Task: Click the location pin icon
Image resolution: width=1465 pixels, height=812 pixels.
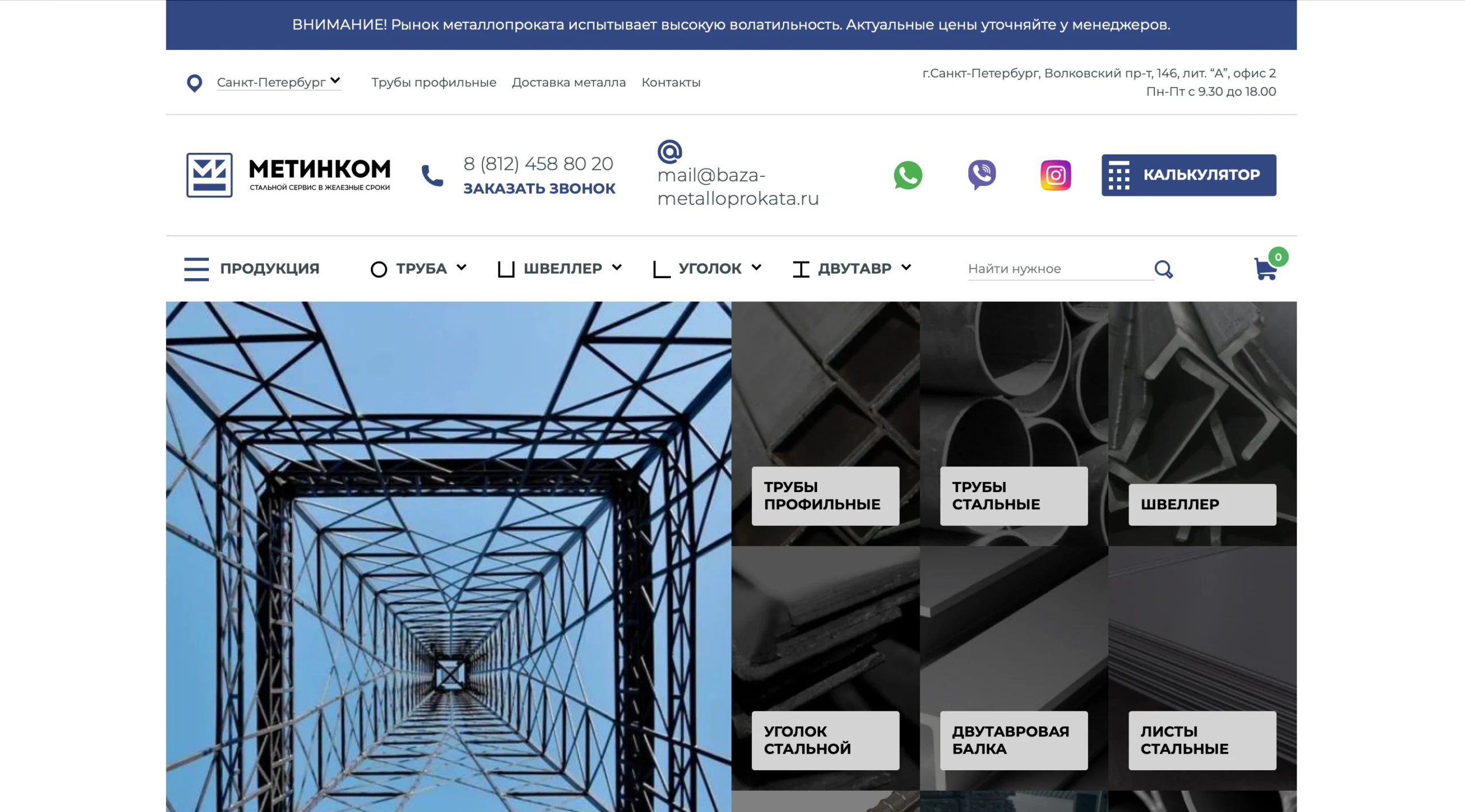Action: click(x=195, y=83)
